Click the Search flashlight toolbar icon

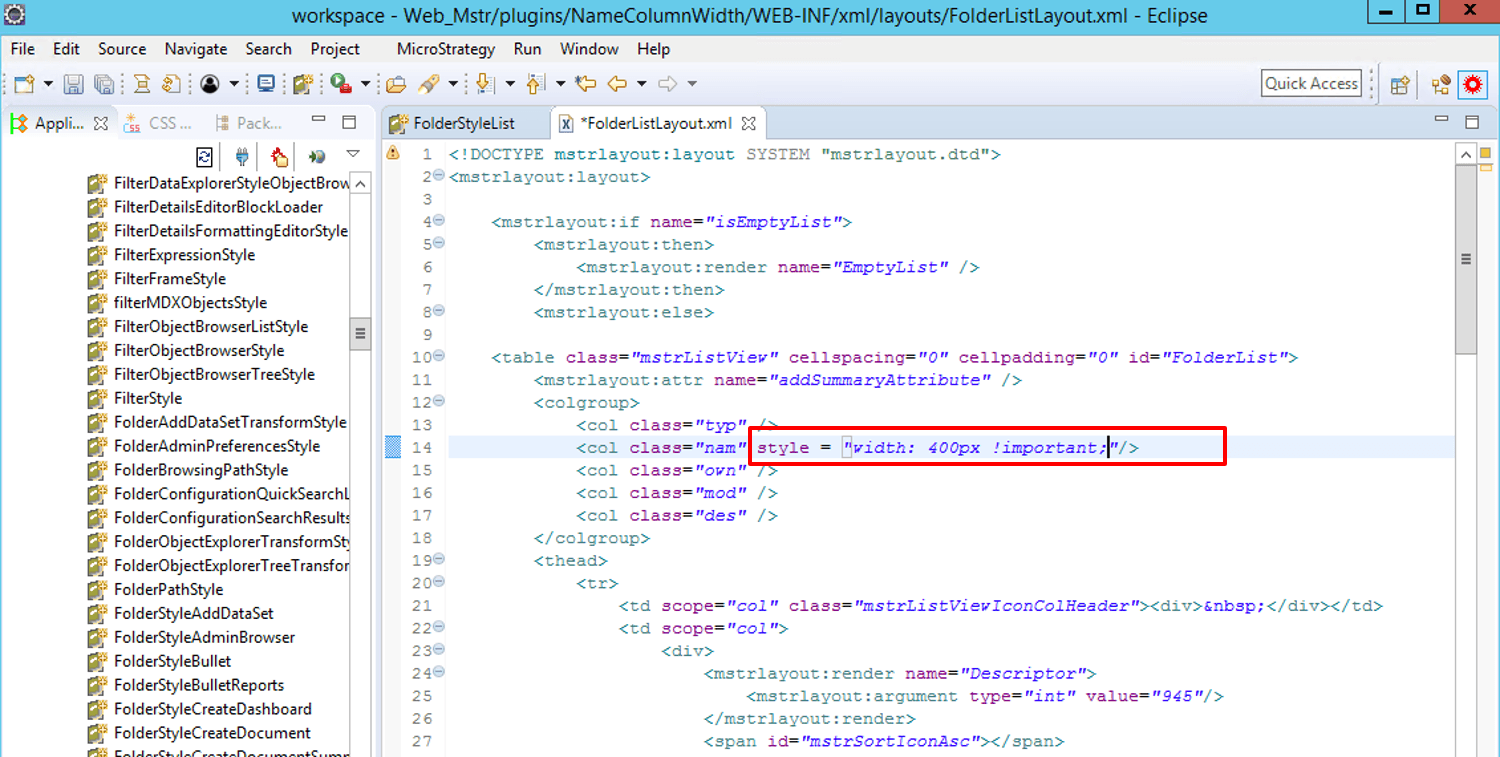point(428,85)
